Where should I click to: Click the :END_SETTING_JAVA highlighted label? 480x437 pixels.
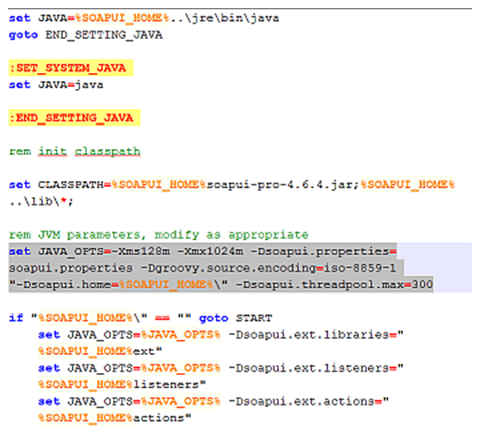tap(74, 118)
